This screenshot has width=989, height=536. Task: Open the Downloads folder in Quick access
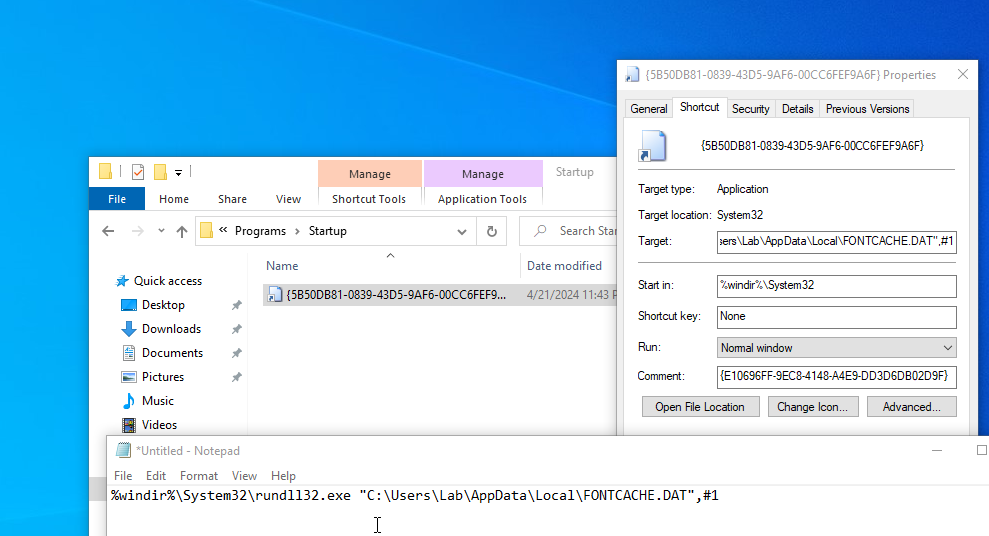[171, 329]
